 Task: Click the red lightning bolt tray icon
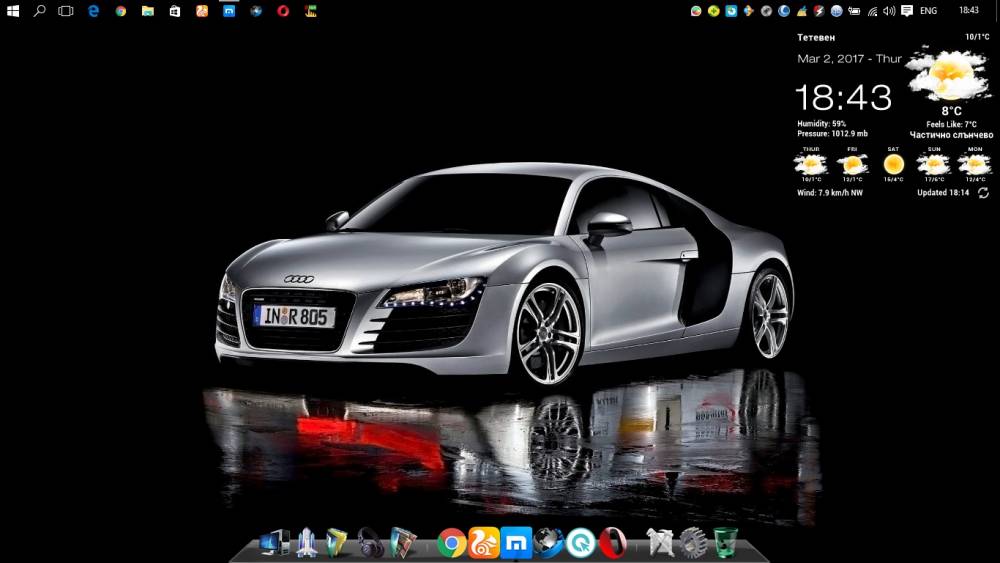point(819,11)
